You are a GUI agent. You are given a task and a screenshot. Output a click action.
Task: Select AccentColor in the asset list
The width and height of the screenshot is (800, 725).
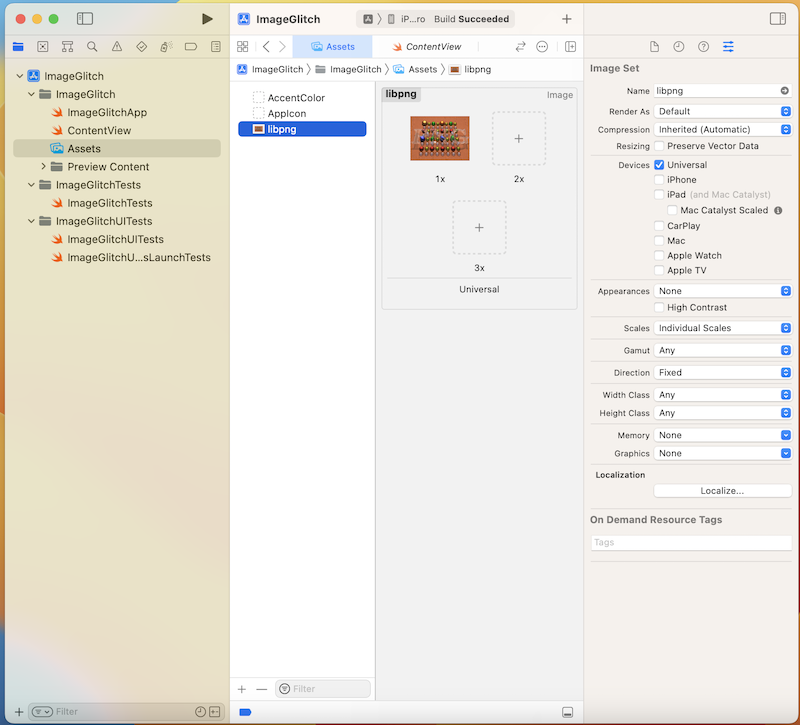click(296, 98)
